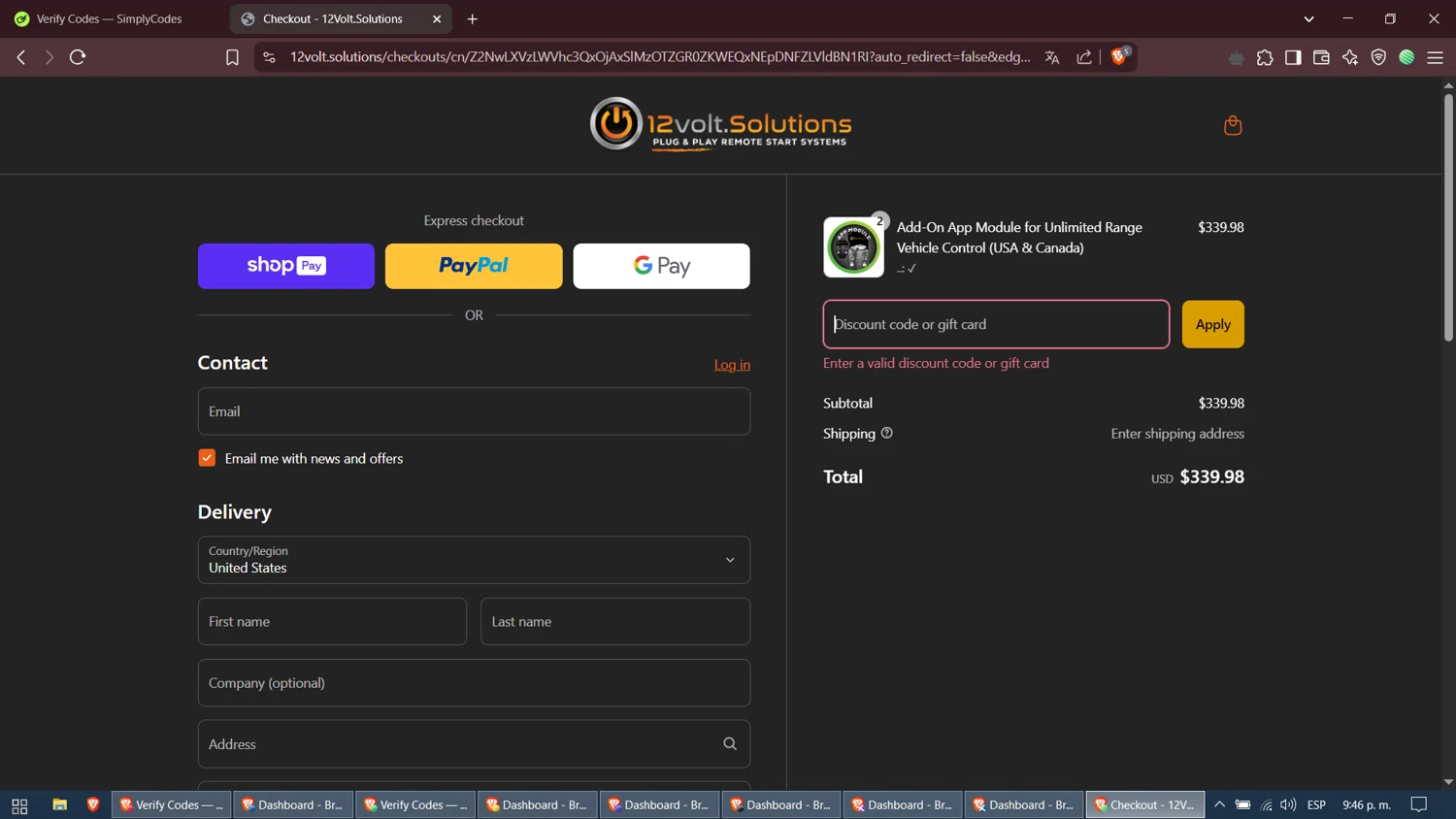Click the Address input field

[x=474, y=744]
